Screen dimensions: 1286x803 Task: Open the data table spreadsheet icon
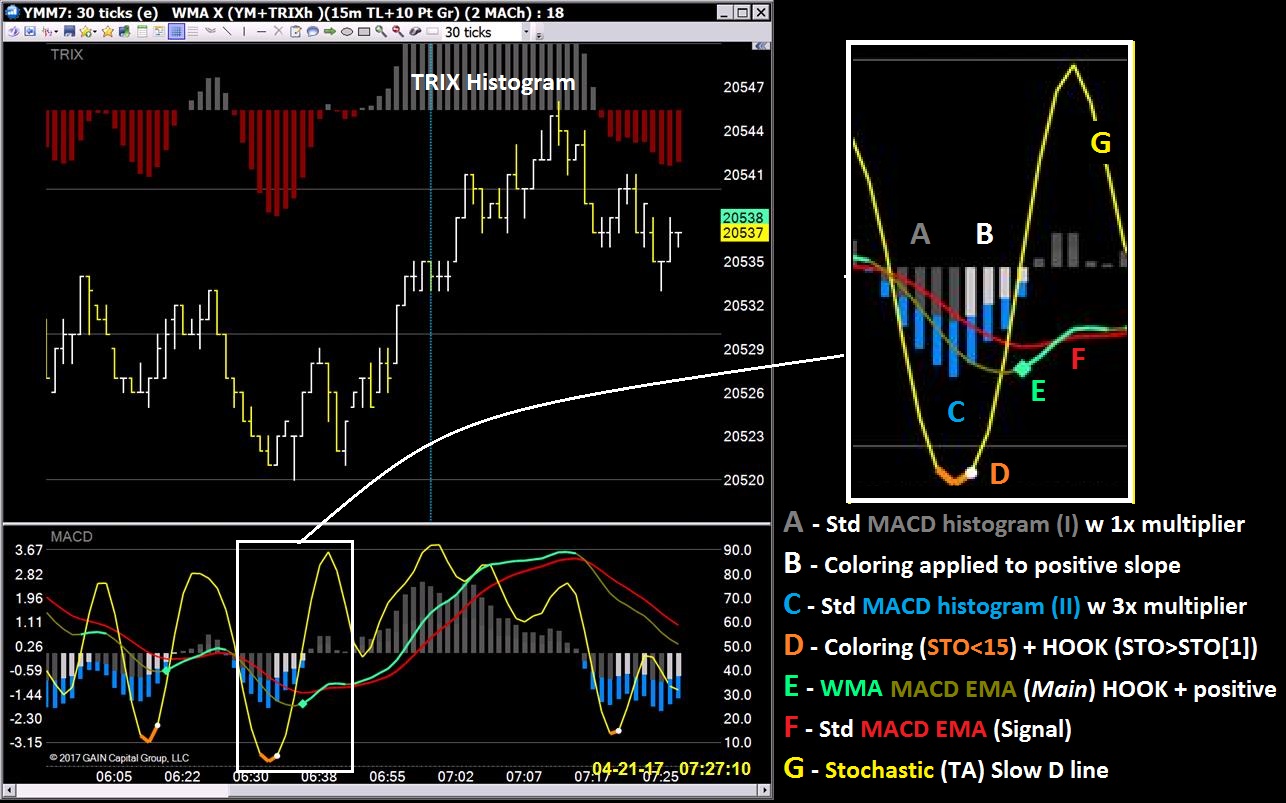(143, 31)
